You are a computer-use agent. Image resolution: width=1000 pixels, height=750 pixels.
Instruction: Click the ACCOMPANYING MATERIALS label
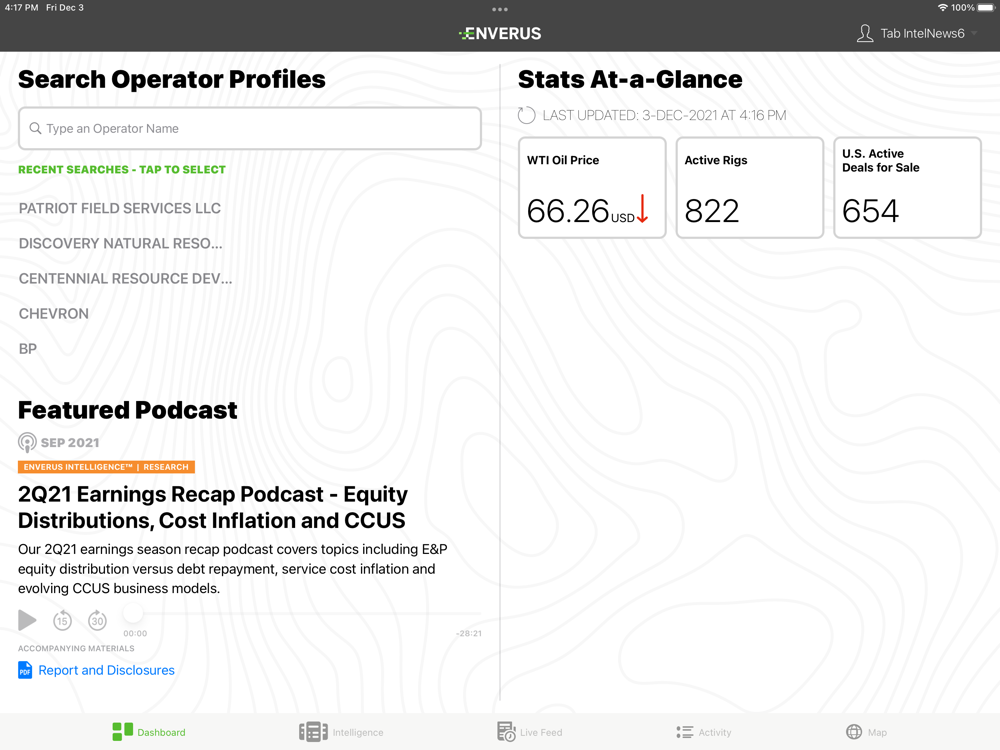(x=76, y=648)
